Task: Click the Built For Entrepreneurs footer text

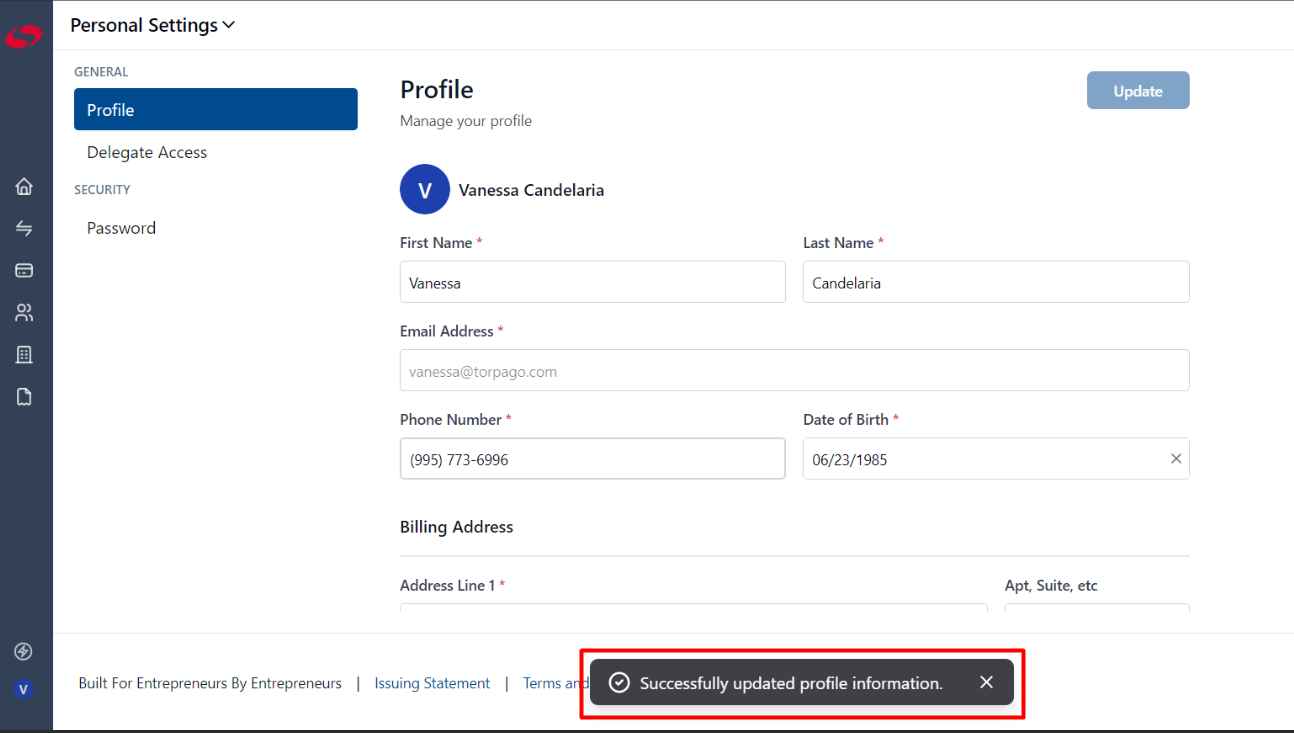Action: coord(210,683)
